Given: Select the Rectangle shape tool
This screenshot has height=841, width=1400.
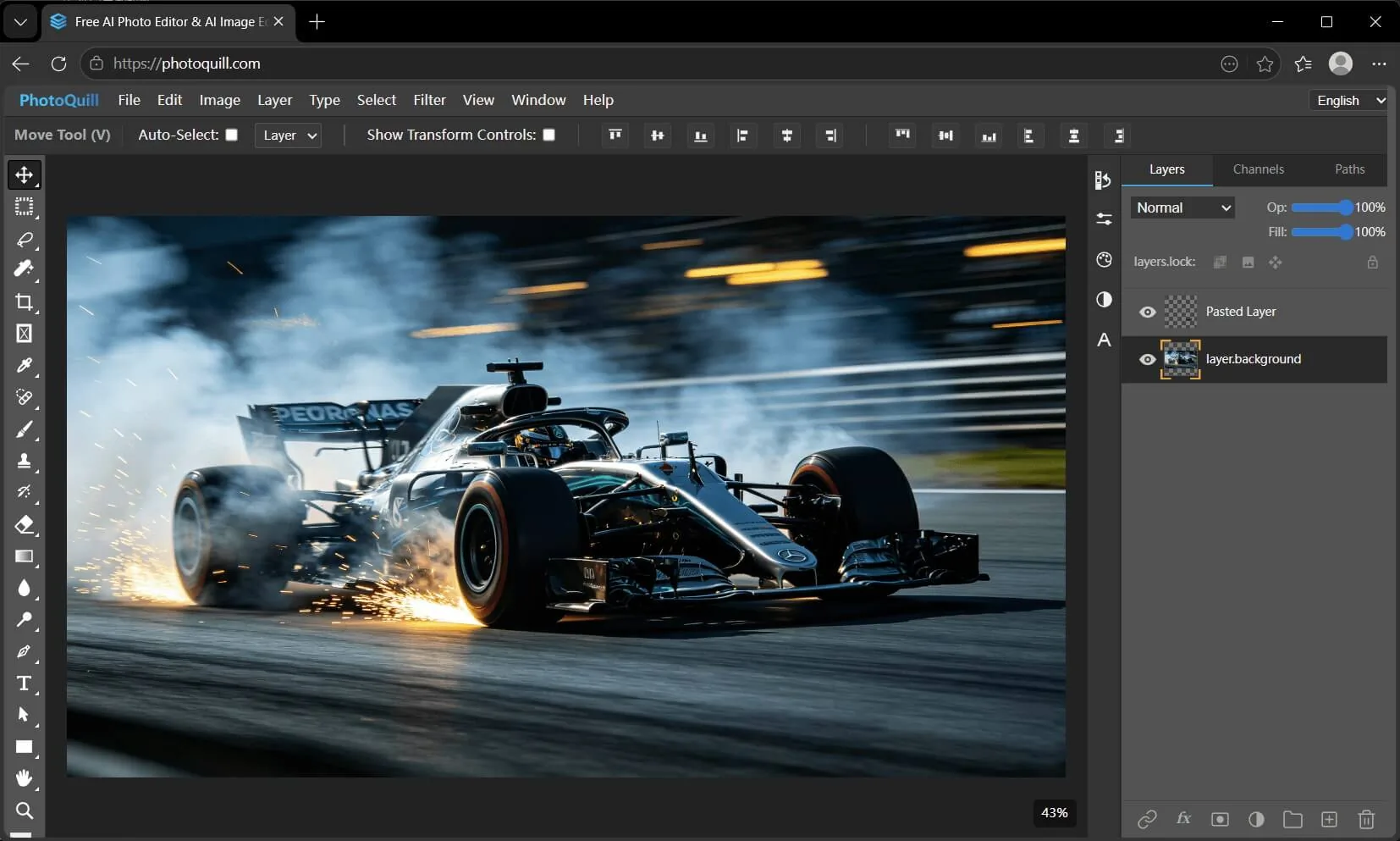Looking at the screenshot, I should click(24, 747).
